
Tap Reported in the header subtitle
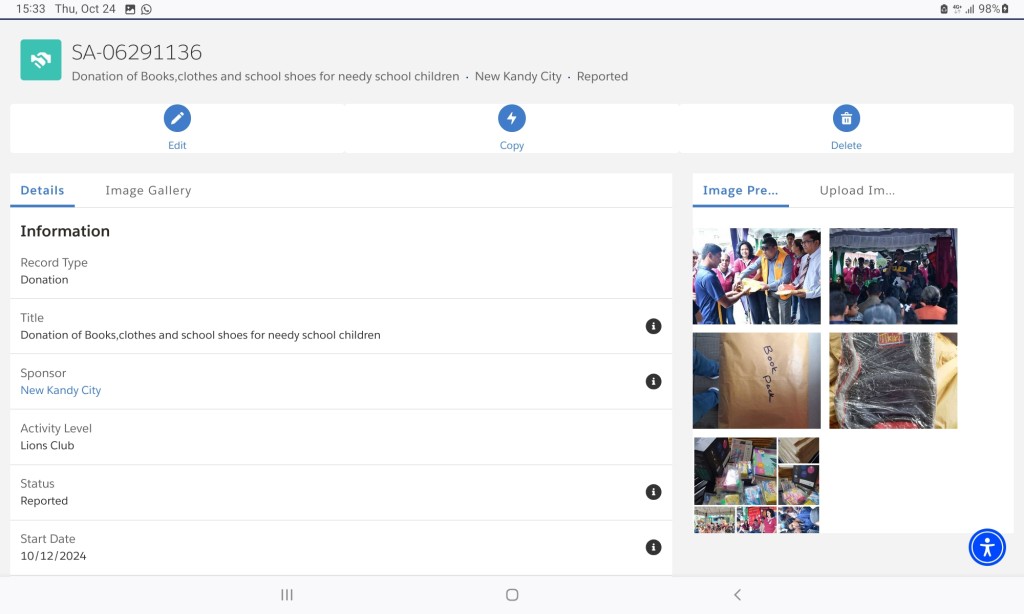coord(602,76)
